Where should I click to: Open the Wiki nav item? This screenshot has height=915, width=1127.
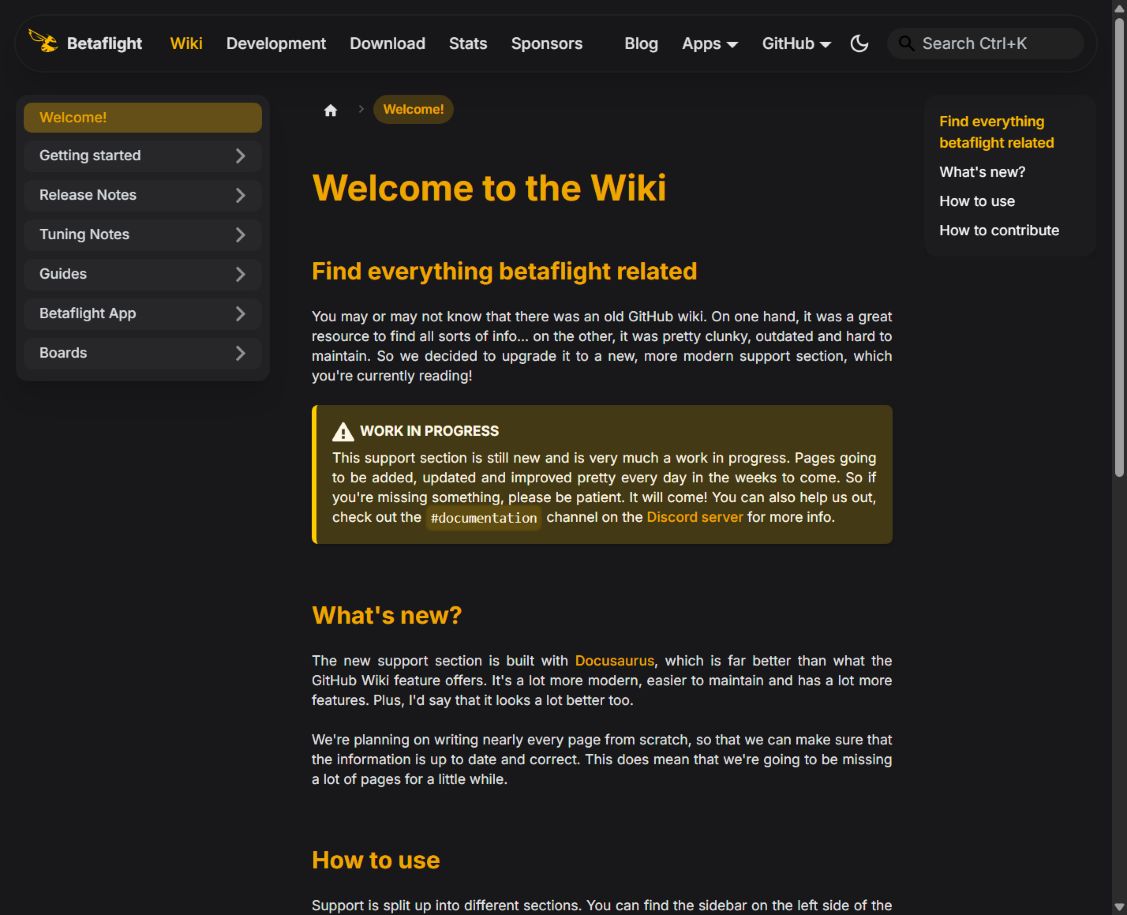186,44
